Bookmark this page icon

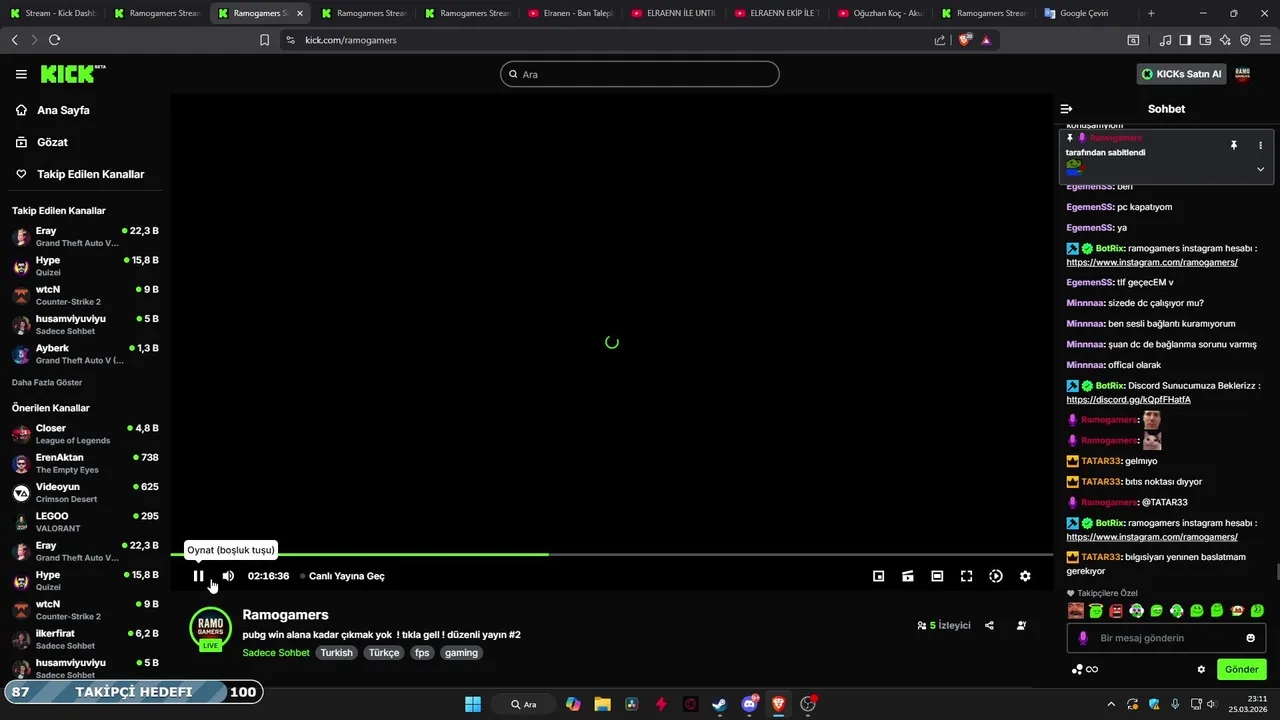pyautogui.click(x=264, y=40)
